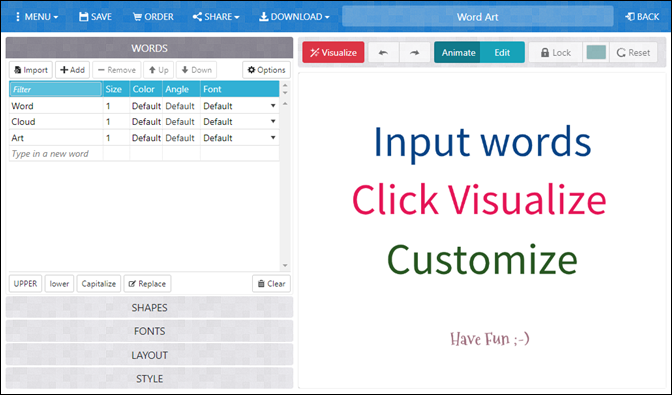Click the Size cell of 'Art' row
The width and height of the screenshot is (672, 395).
[x=116, y=138]
